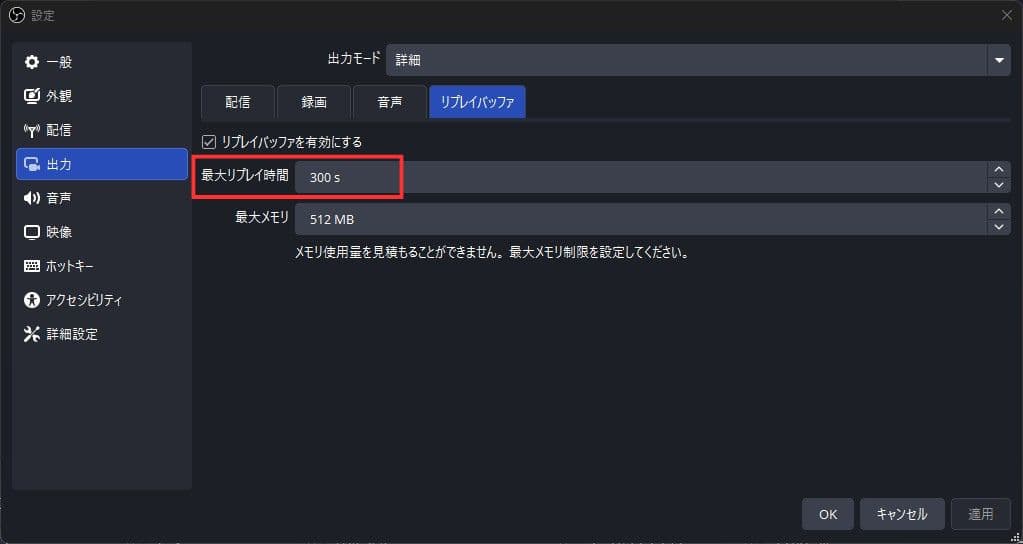Image resolution: width=1023 pixels, height=544 pixels.
Task: Select the ホットキー keyboard icon
Action: click(31, 266)
